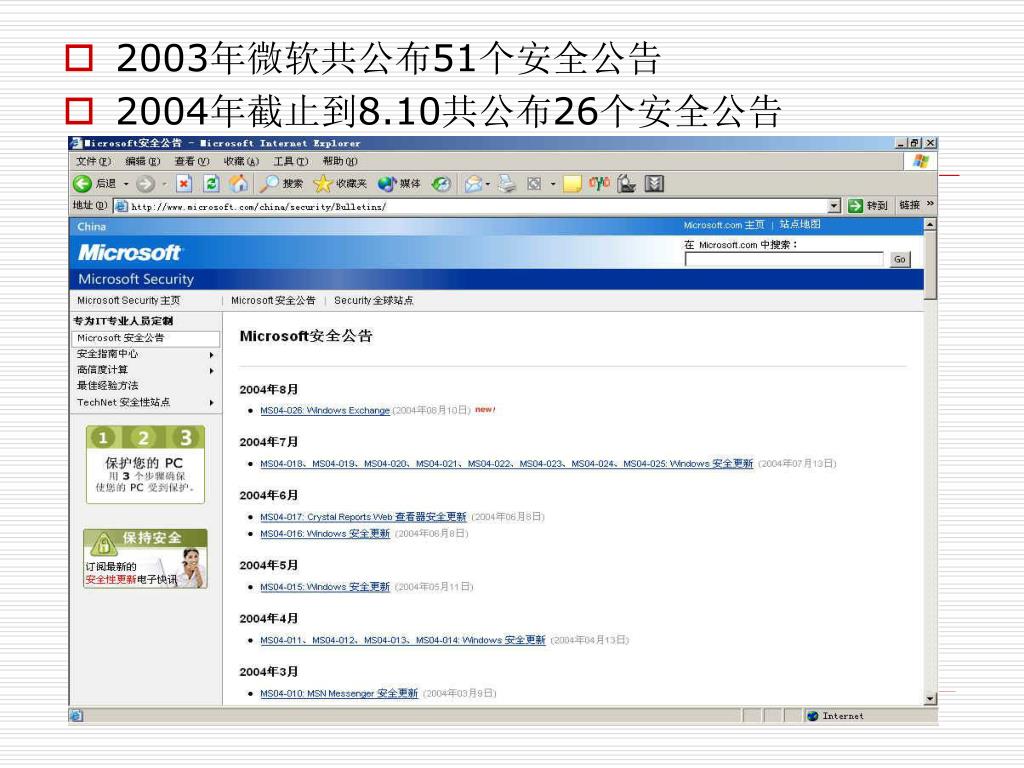The width and height of the screenshot is (1024, 768).
Task: Open the MS04-010 MSN Messenger 安全更新 link
Action: point(339,694)
